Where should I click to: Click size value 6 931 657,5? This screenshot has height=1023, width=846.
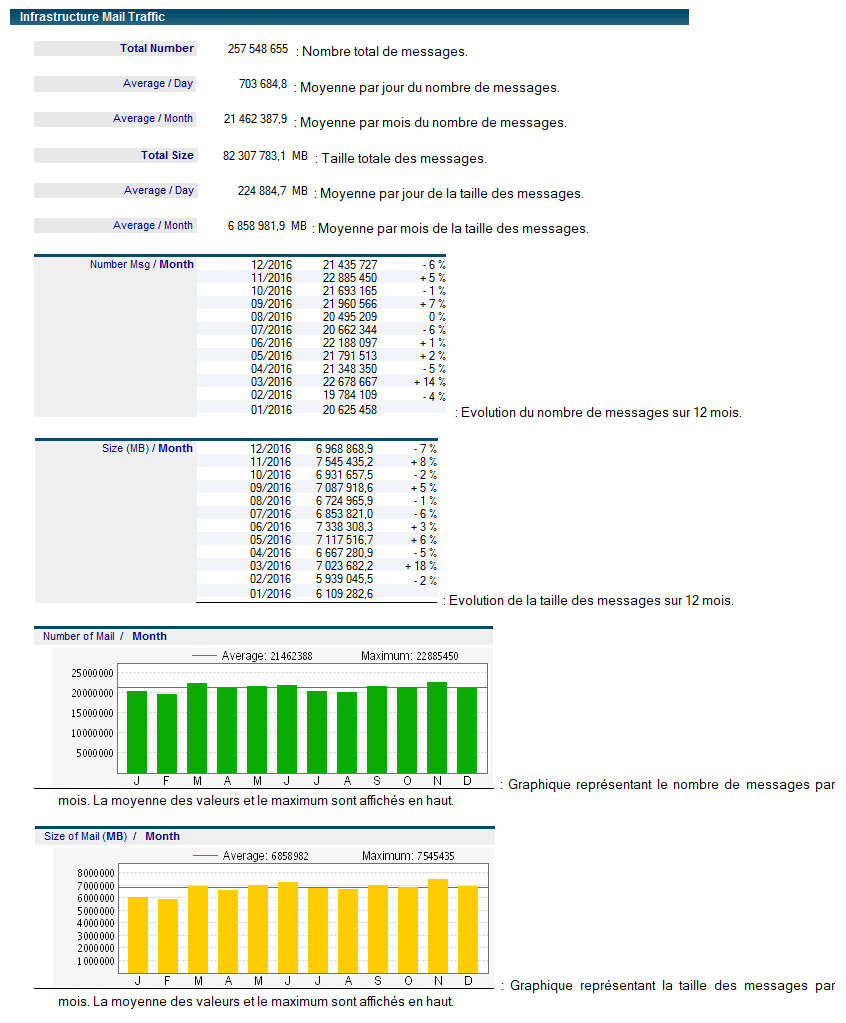344,475
